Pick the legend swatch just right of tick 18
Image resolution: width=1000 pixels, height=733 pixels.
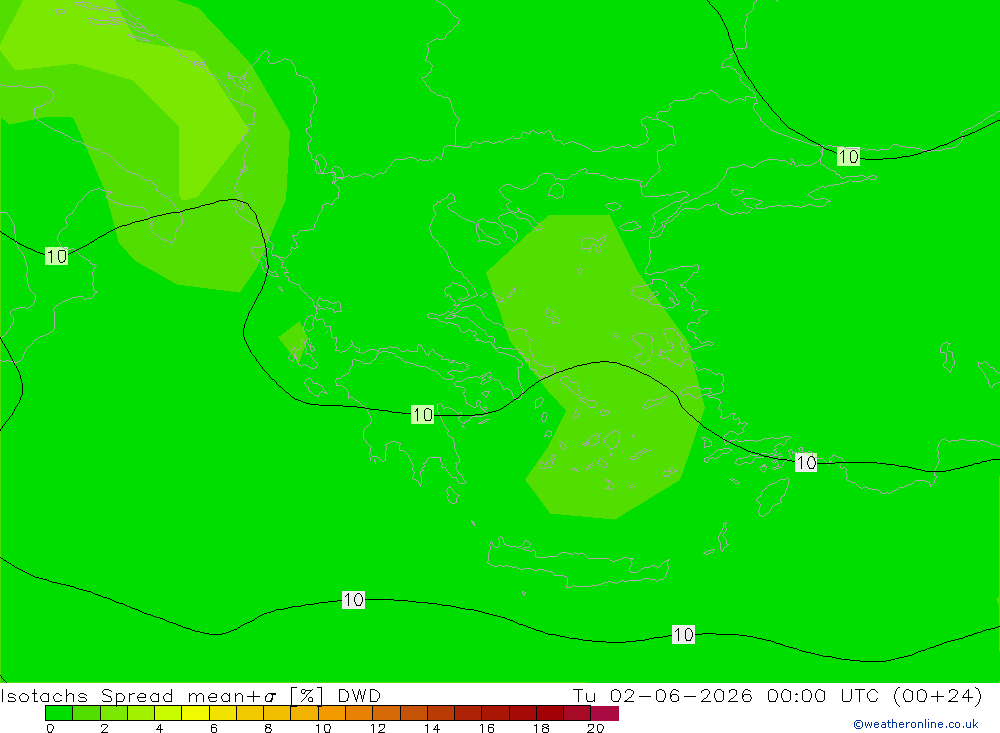pos(550,713)
